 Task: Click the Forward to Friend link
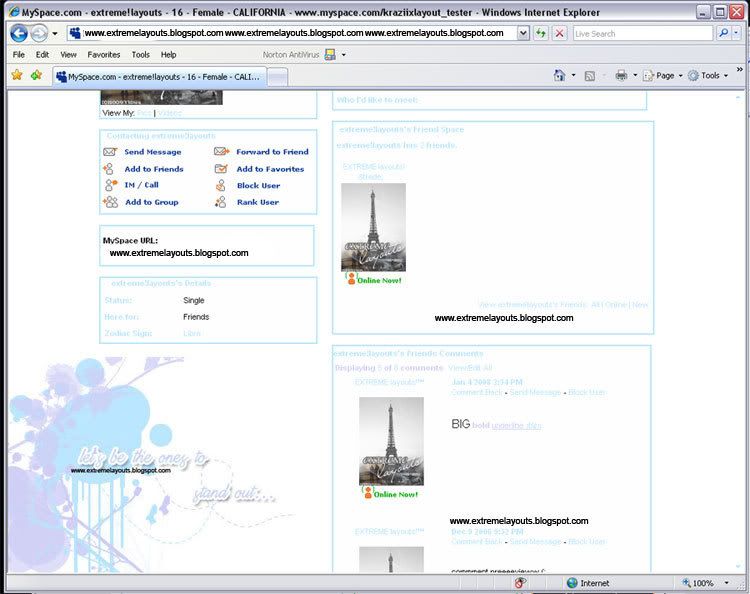(x=272, y=152)
